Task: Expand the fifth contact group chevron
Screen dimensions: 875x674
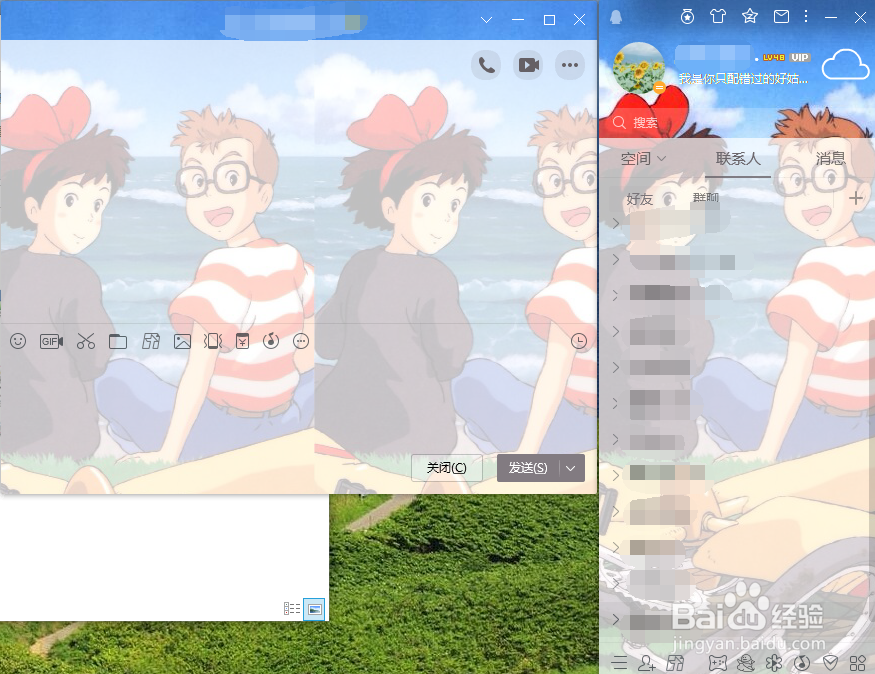Action: [x=616, y=367]
